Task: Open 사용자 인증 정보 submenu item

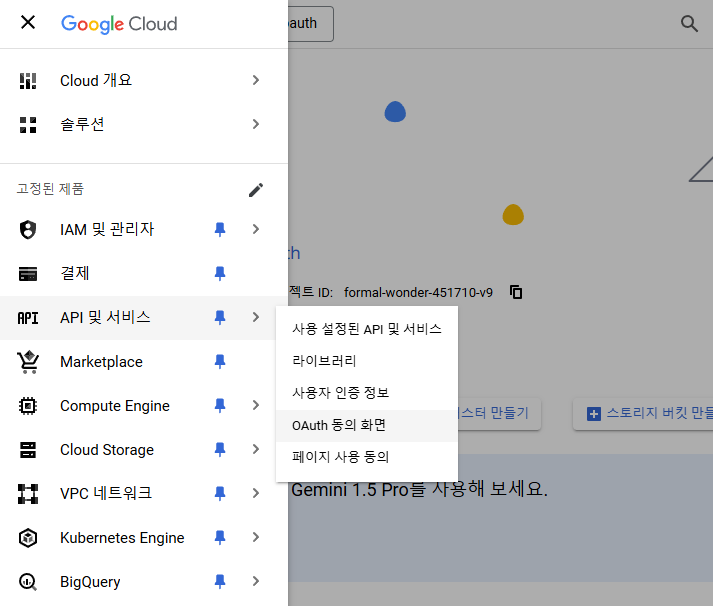Action: pos(367,393)
